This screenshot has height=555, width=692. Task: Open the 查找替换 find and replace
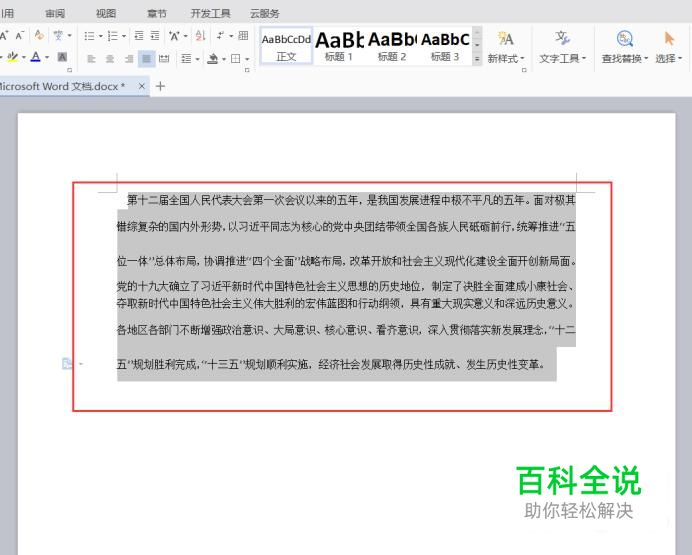click(x=624, y=47)
